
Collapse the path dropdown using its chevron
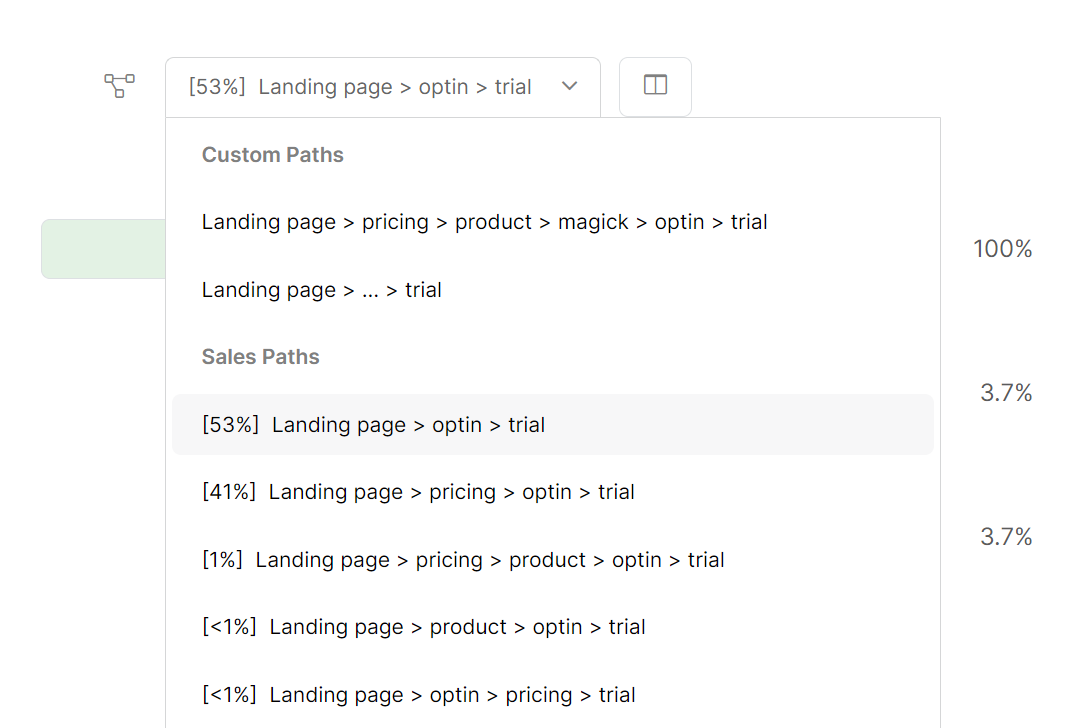pyautogui.click(x=569, y=86)
